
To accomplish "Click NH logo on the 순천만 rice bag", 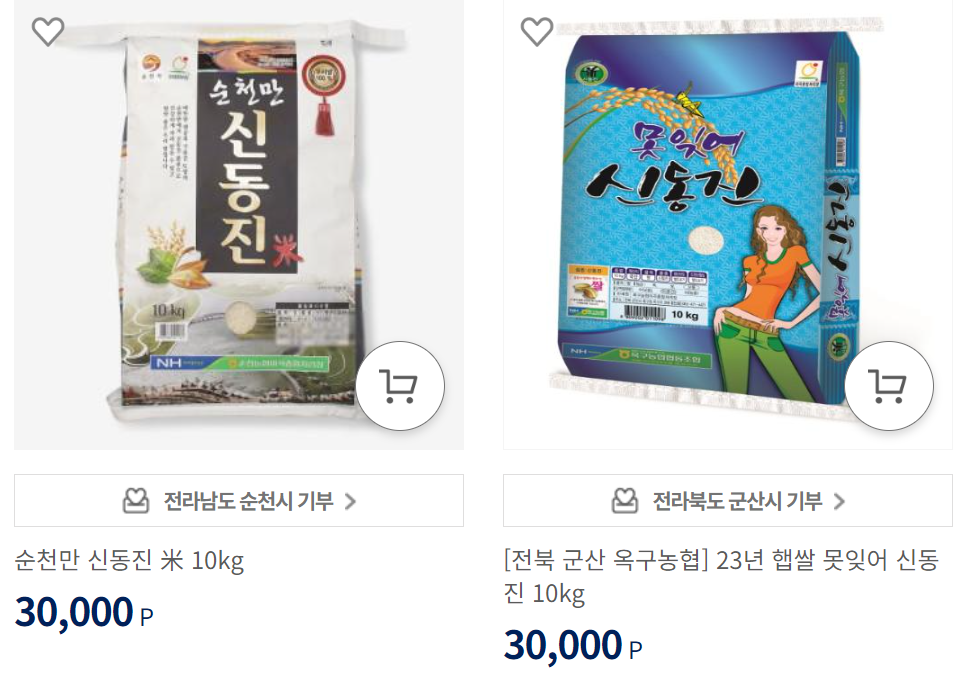I will [168, 364].
